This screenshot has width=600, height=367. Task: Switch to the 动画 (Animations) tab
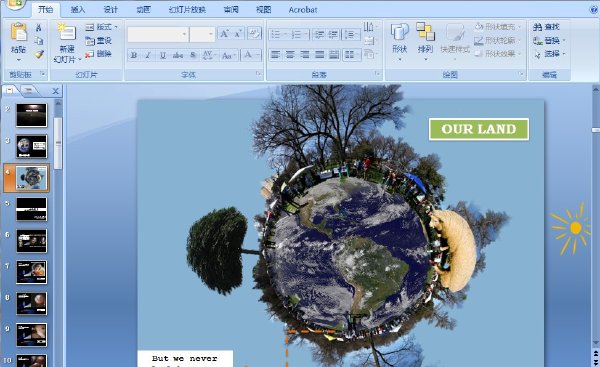point(143,10)
